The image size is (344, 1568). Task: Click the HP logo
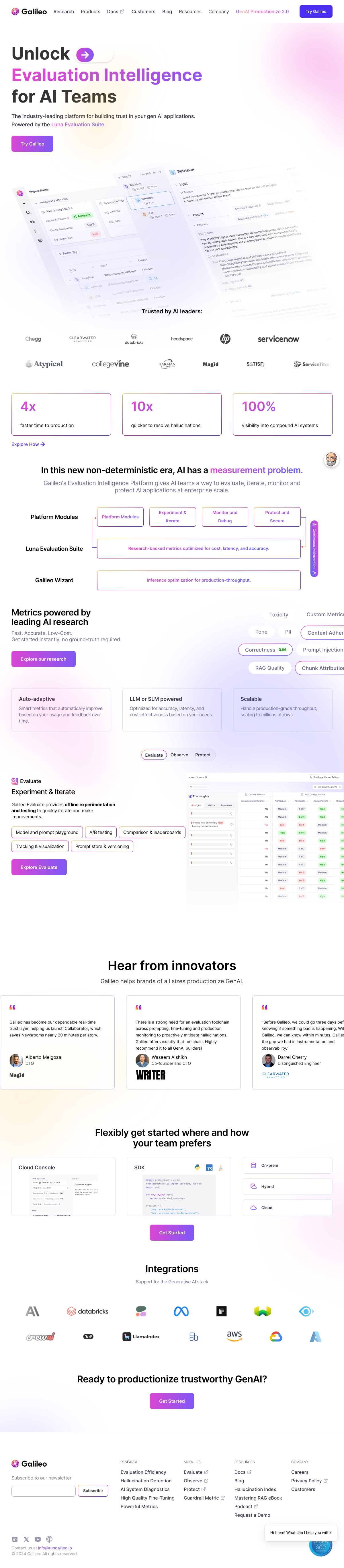[x=225, y=339]
